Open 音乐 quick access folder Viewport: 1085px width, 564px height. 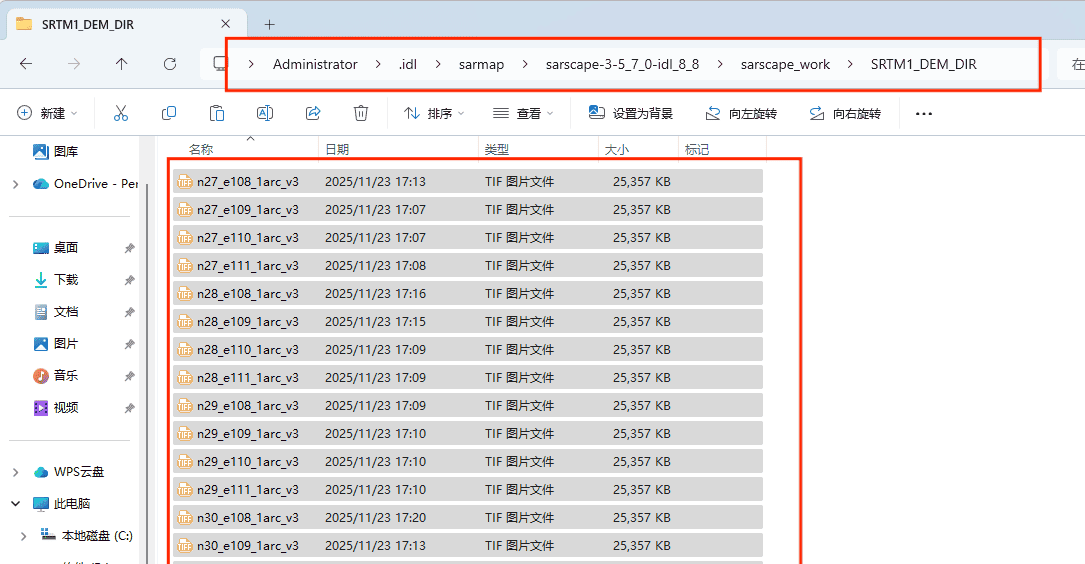(x=55, y=375)
